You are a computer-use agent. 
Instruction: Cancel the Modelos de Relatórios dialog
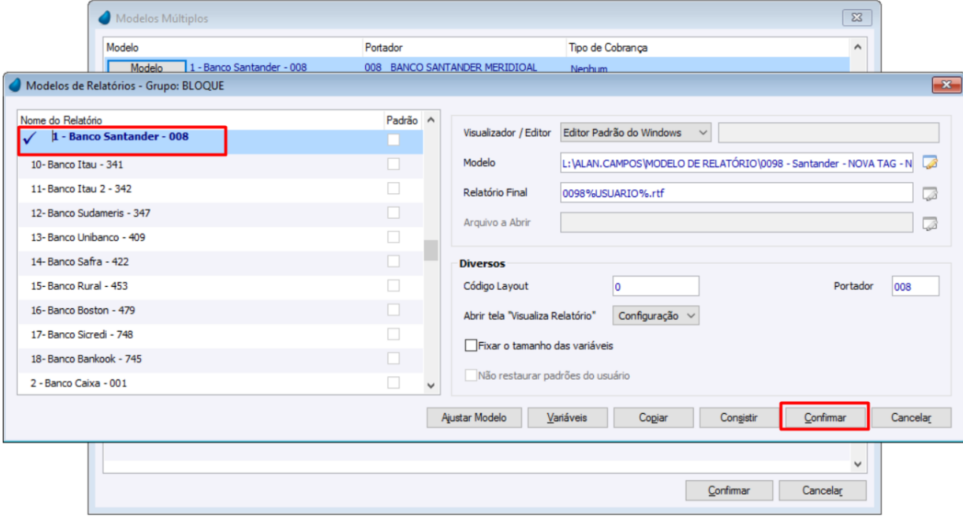911,418
